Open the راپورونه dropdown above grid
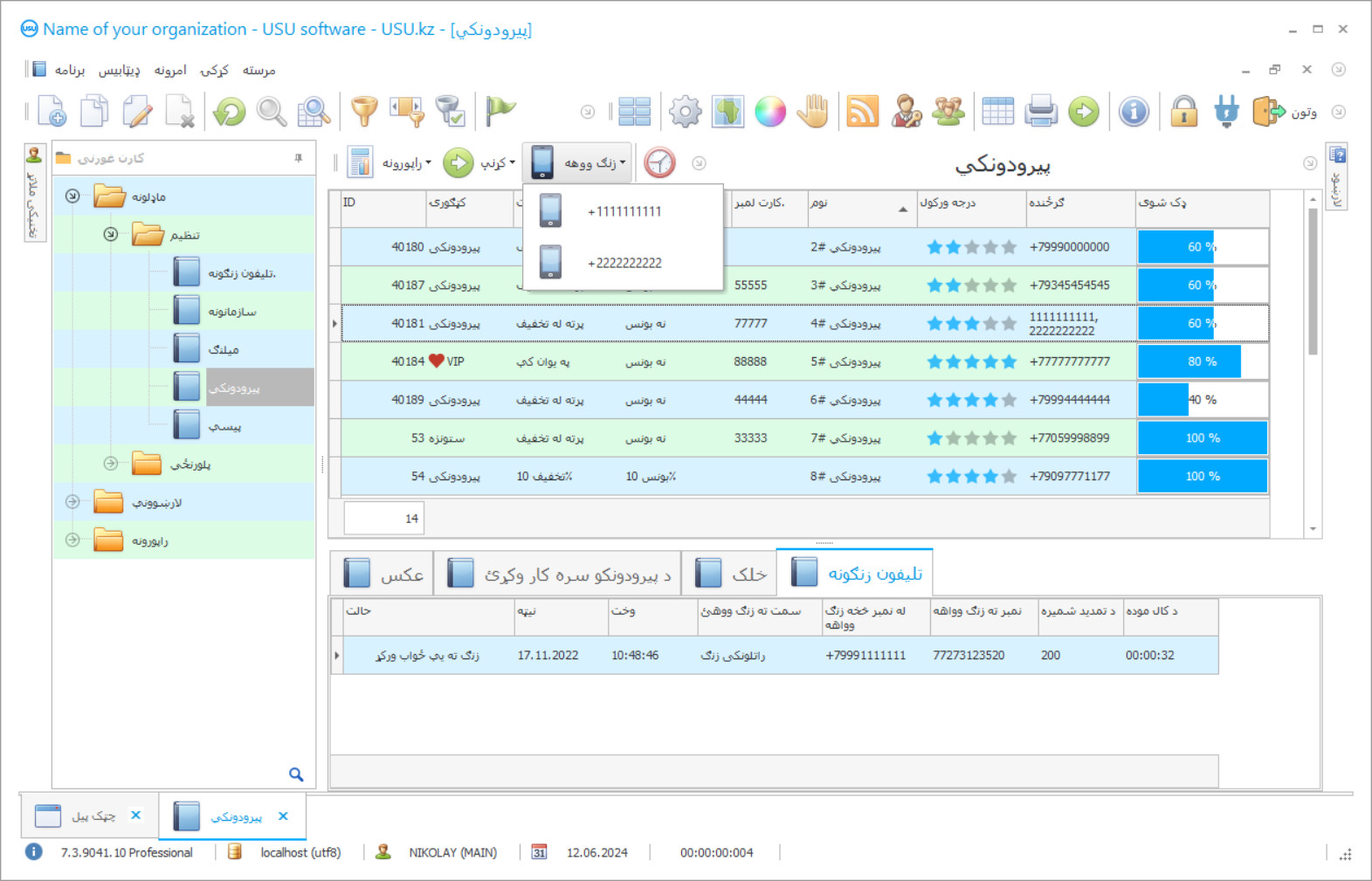Viewport: 1372px width, 881px height. pyautogui.click(x=390, y=163)
